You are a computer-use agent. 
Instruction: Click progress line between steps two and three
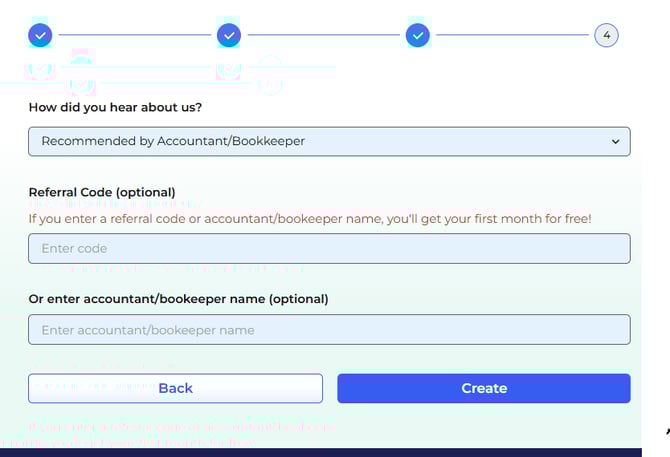(323, 36)
